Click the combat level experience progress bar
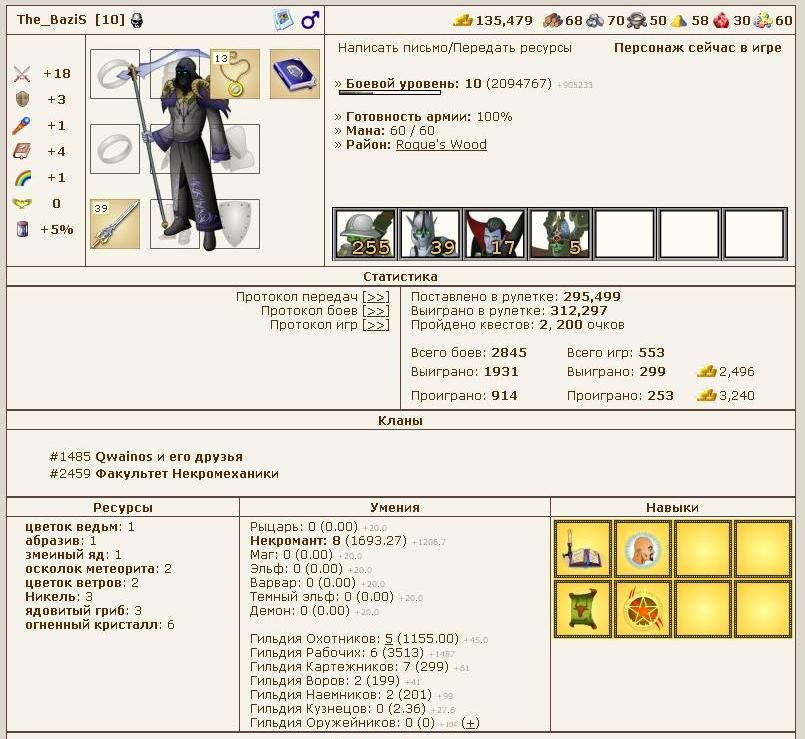 click(390, 93)
